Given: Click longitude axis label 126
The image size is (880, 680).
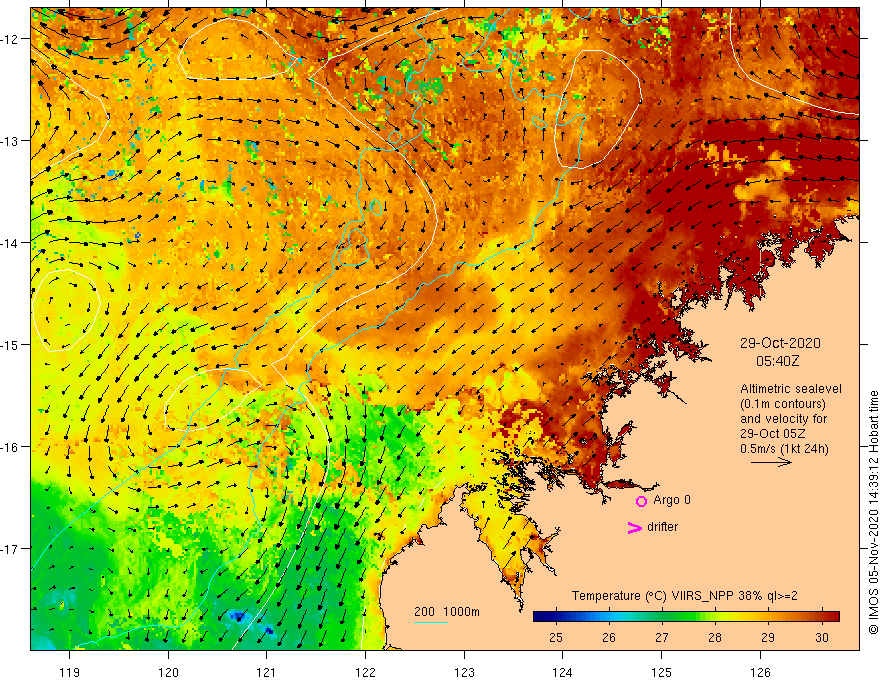Looking at the screenshot, I should pos(760,672).
